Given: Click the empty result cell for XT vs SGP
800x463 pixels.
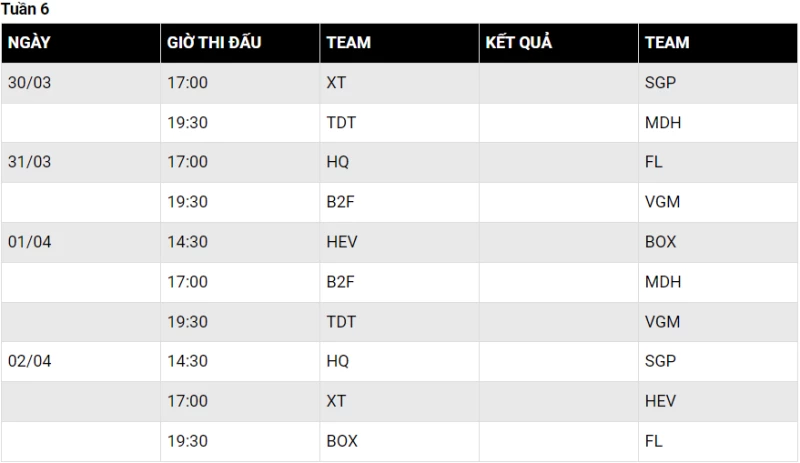Looking at the screenshot, I should 558,83.
